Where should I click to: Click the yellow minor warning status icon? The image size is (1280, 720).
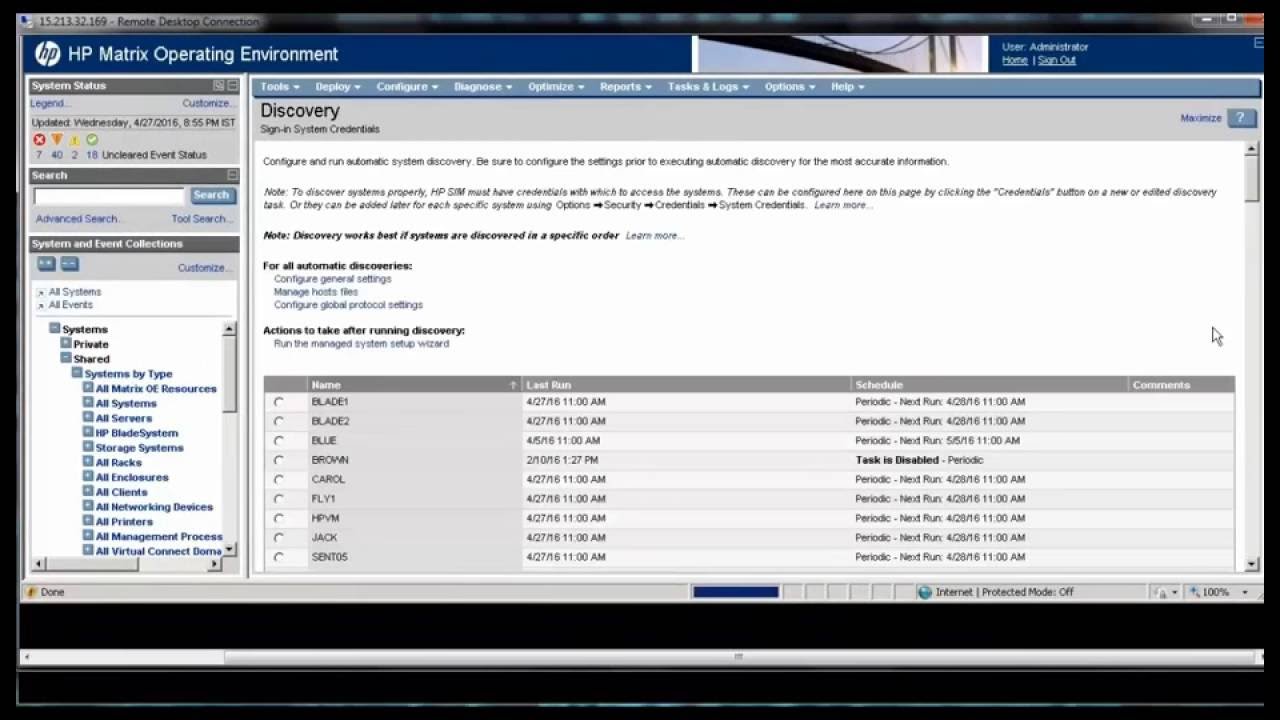coord(74,140)
